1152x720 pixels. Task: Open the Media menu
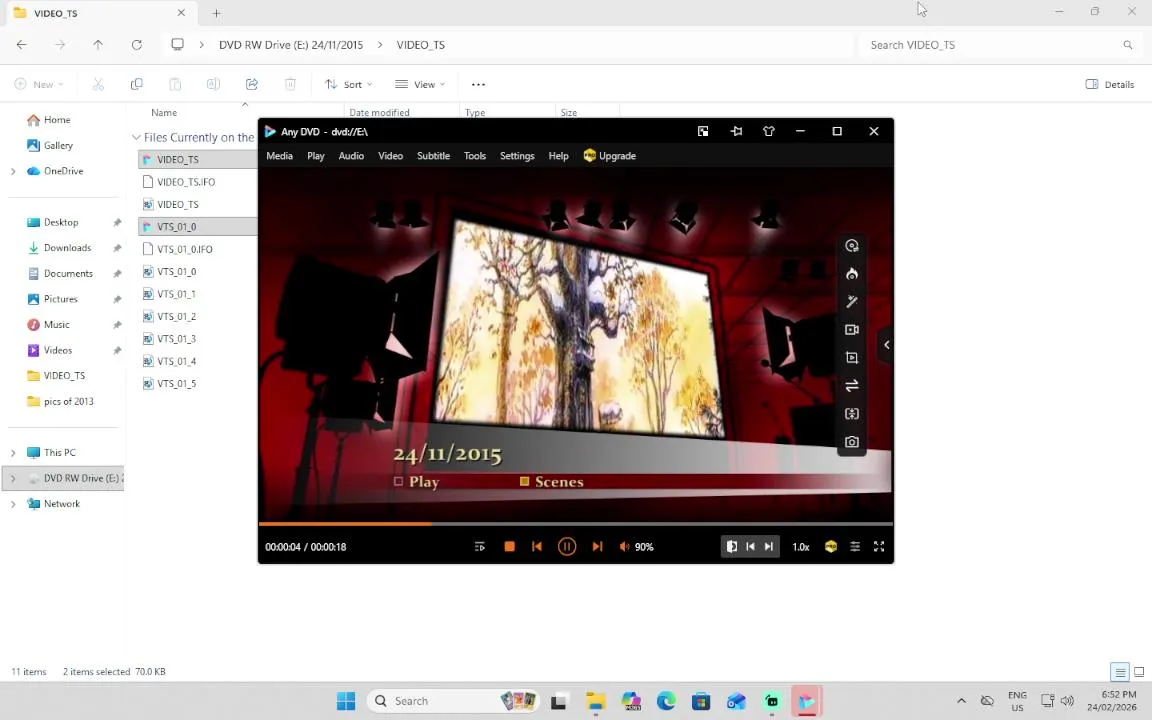(x=279, y=156)
